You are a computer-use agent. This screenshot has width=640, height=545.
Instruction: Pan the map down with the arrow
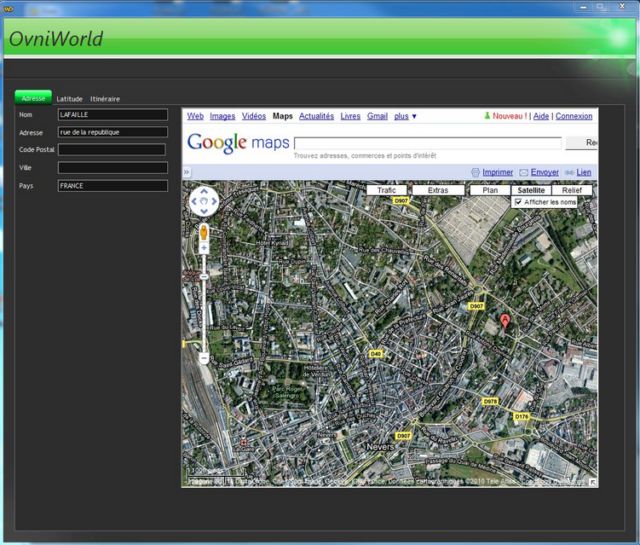(204, 211)
